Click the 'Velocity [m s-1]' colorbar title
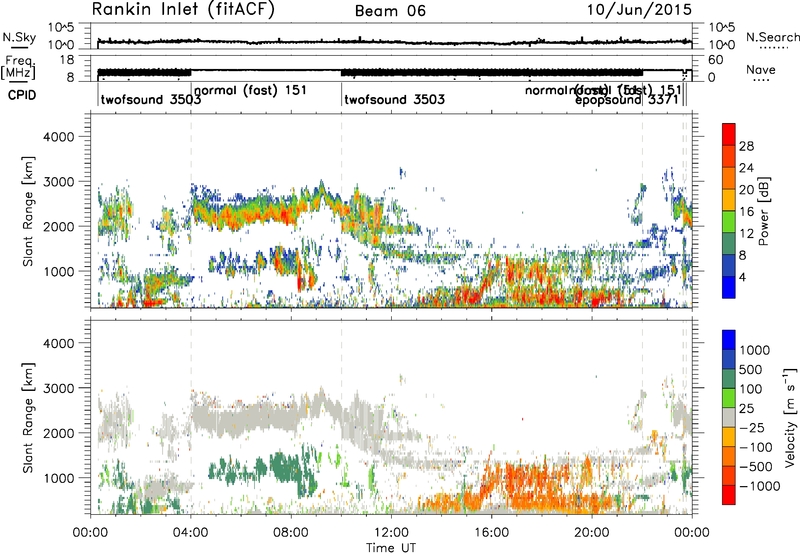Image resolution: width=800 pixels, height=554 pixels. (x=790, y=417)
